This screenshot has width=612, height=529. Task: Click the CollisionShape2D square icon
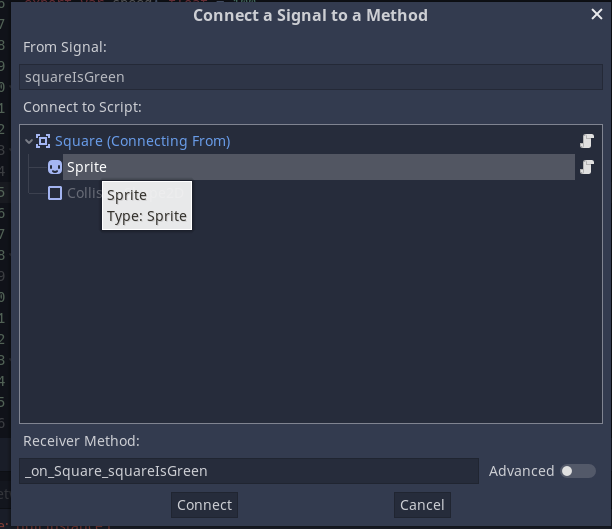[55, 193]
